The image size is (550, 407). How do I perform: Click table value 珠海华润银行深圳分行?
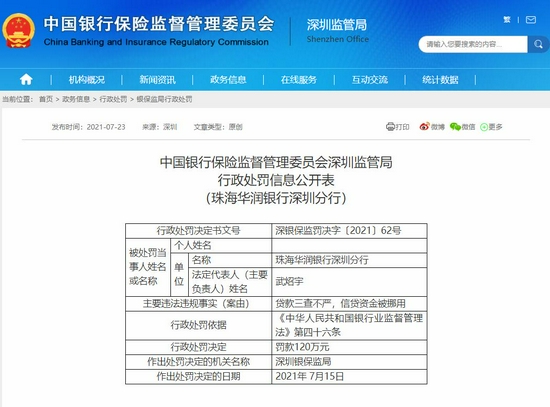click(x=349, y=260)
